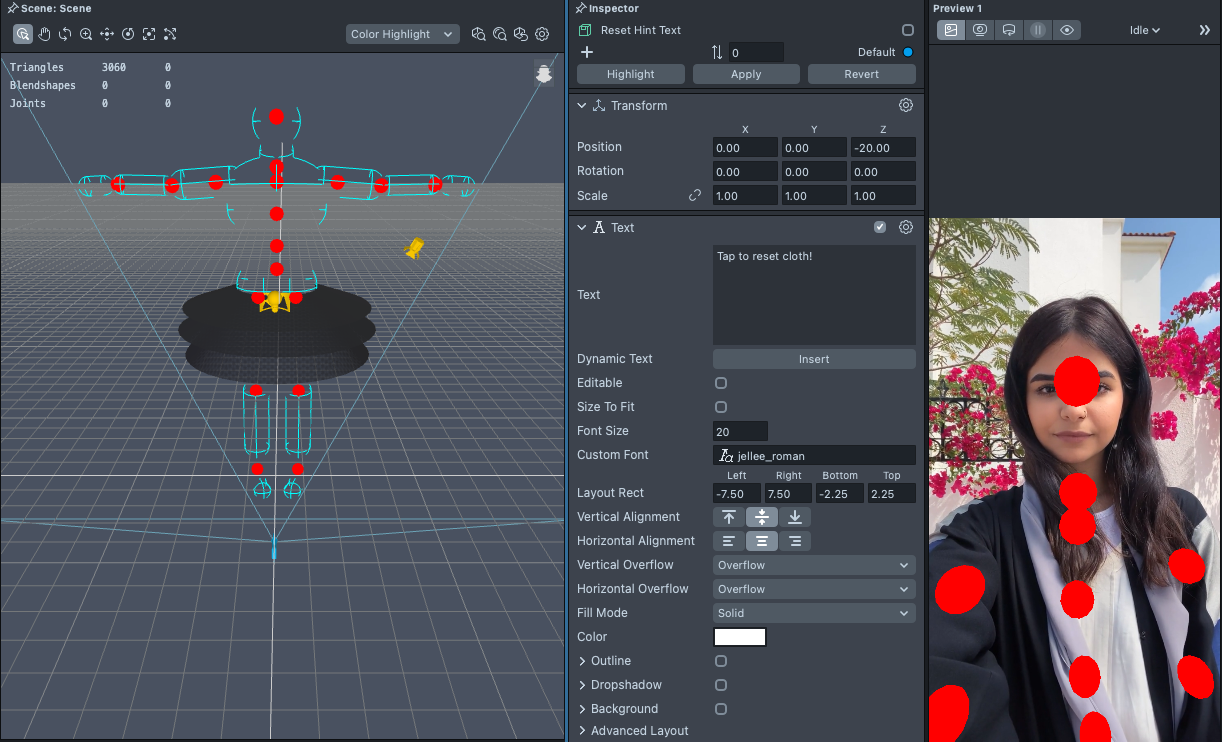Click the Transform component gear icon
The width and height of the screenshot is (1222, 742).
pos(905,105)
